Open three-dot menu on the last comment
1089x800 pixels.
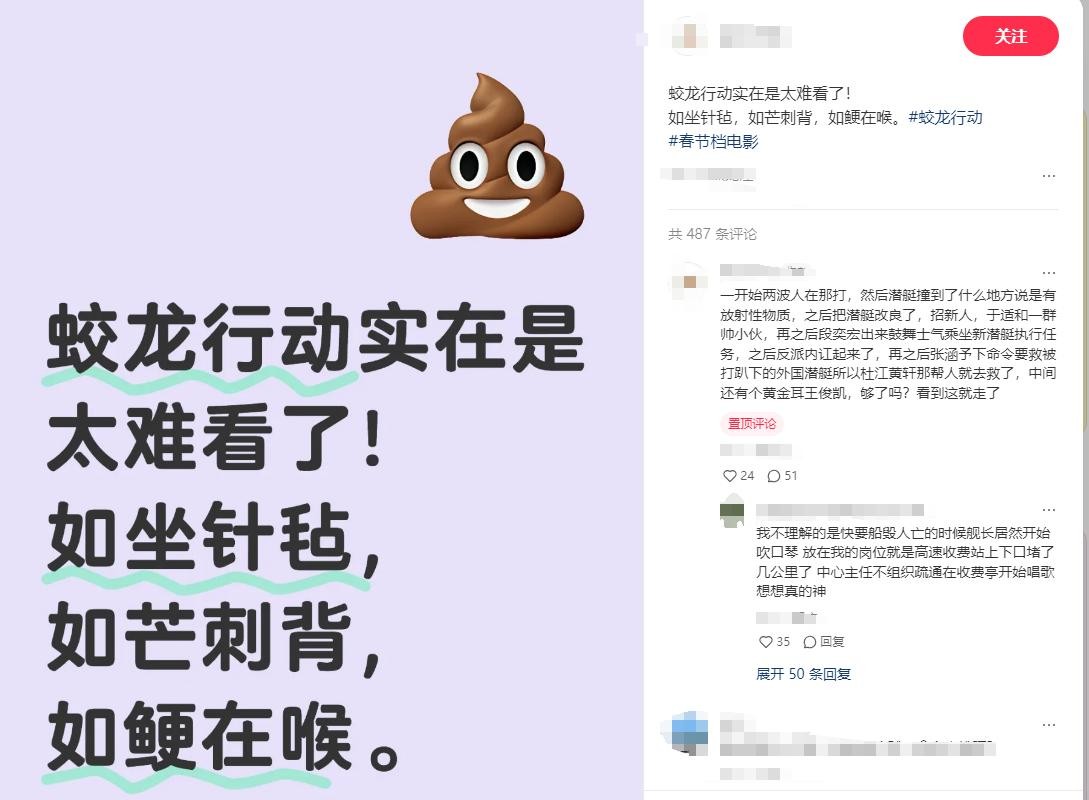(1049, 725)
